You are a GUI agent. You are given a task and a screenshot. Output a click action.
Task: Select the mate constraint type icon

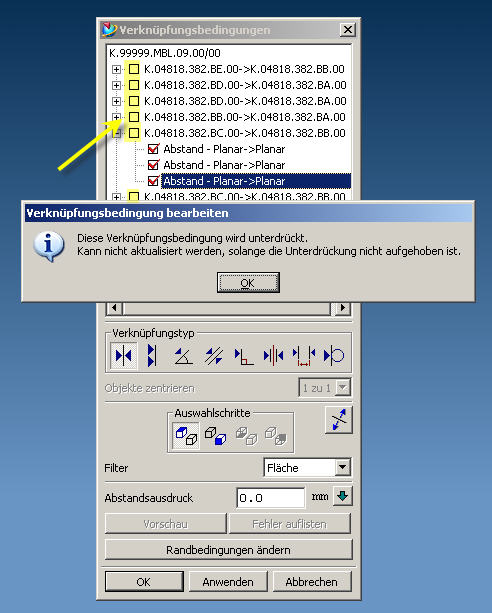coord(124,356)
